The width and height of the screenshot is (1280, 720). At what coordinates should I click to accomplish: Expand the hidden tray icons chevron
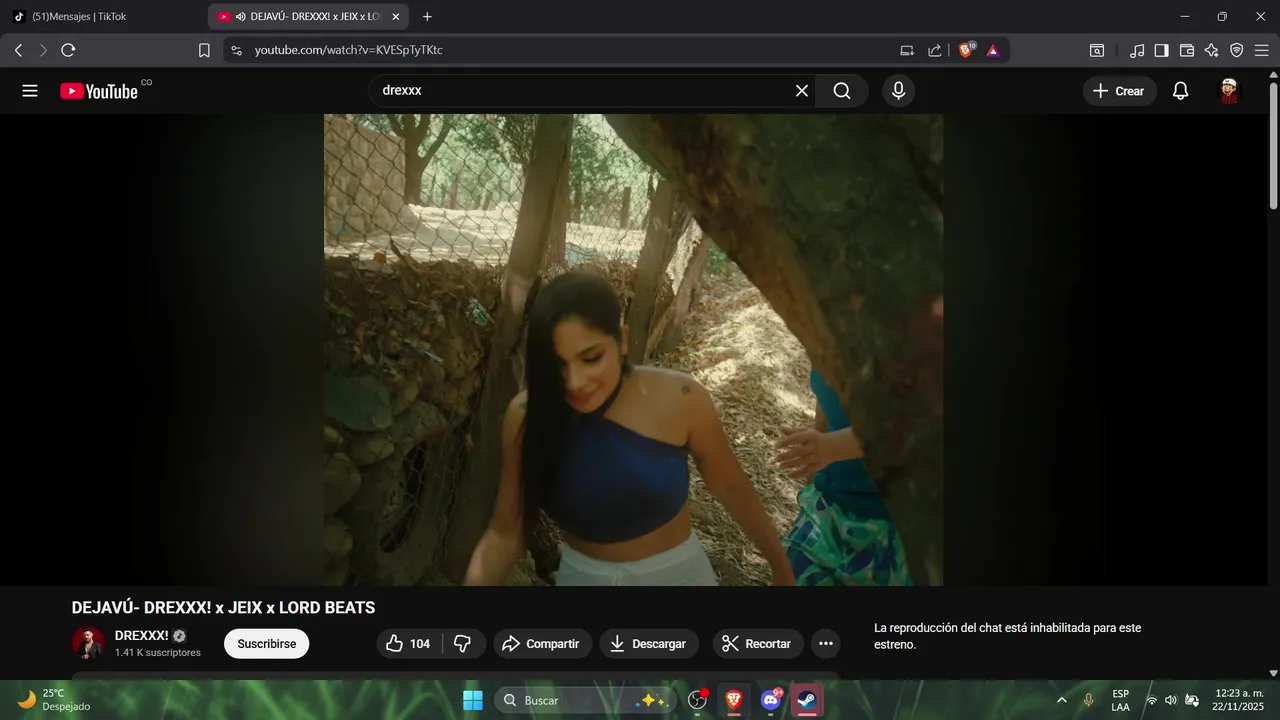(x=1061, y=700)
